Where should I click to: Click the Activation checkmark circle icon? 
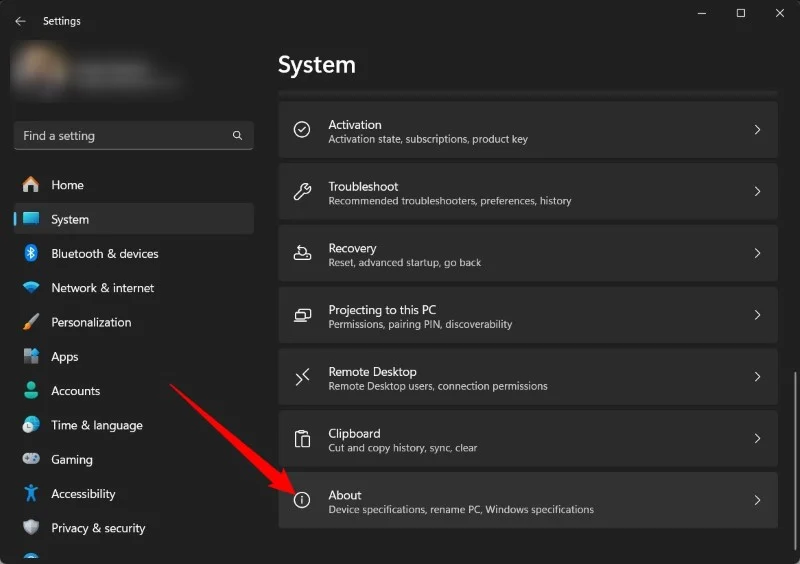302,130
